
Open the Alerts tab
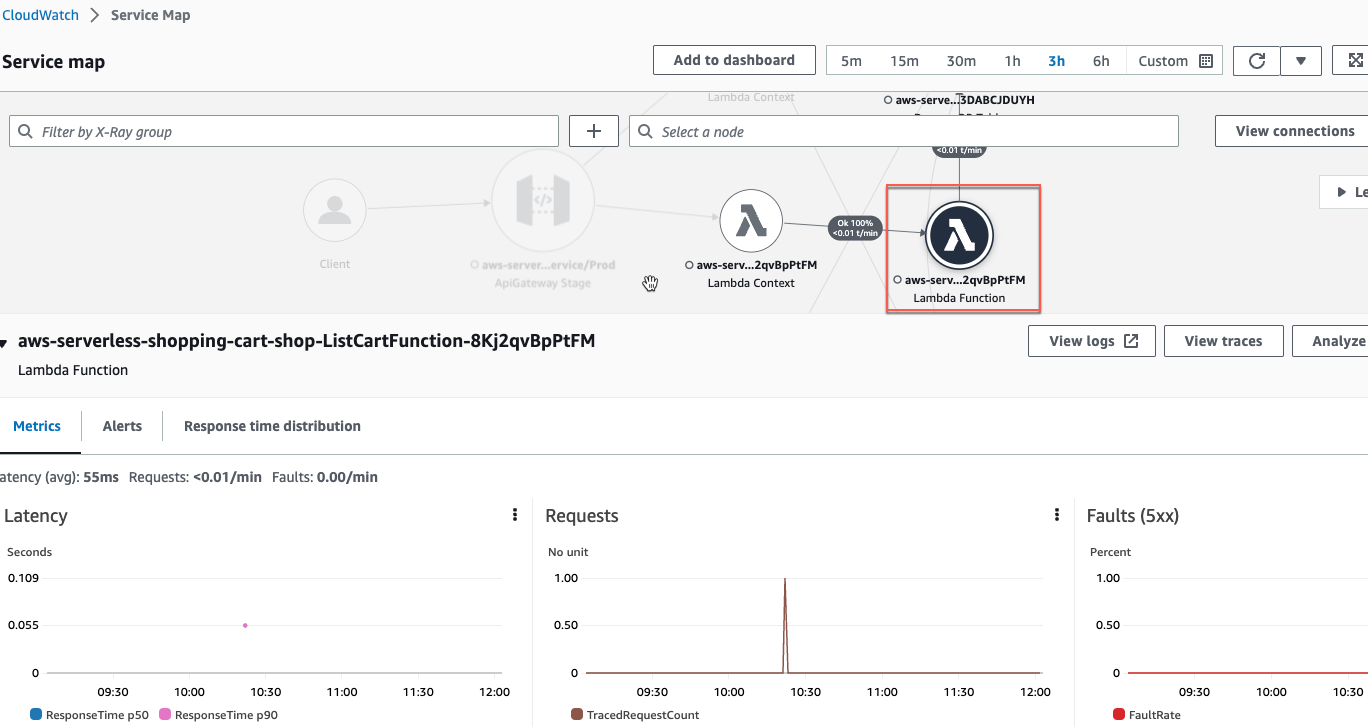[x=122, y=426]
